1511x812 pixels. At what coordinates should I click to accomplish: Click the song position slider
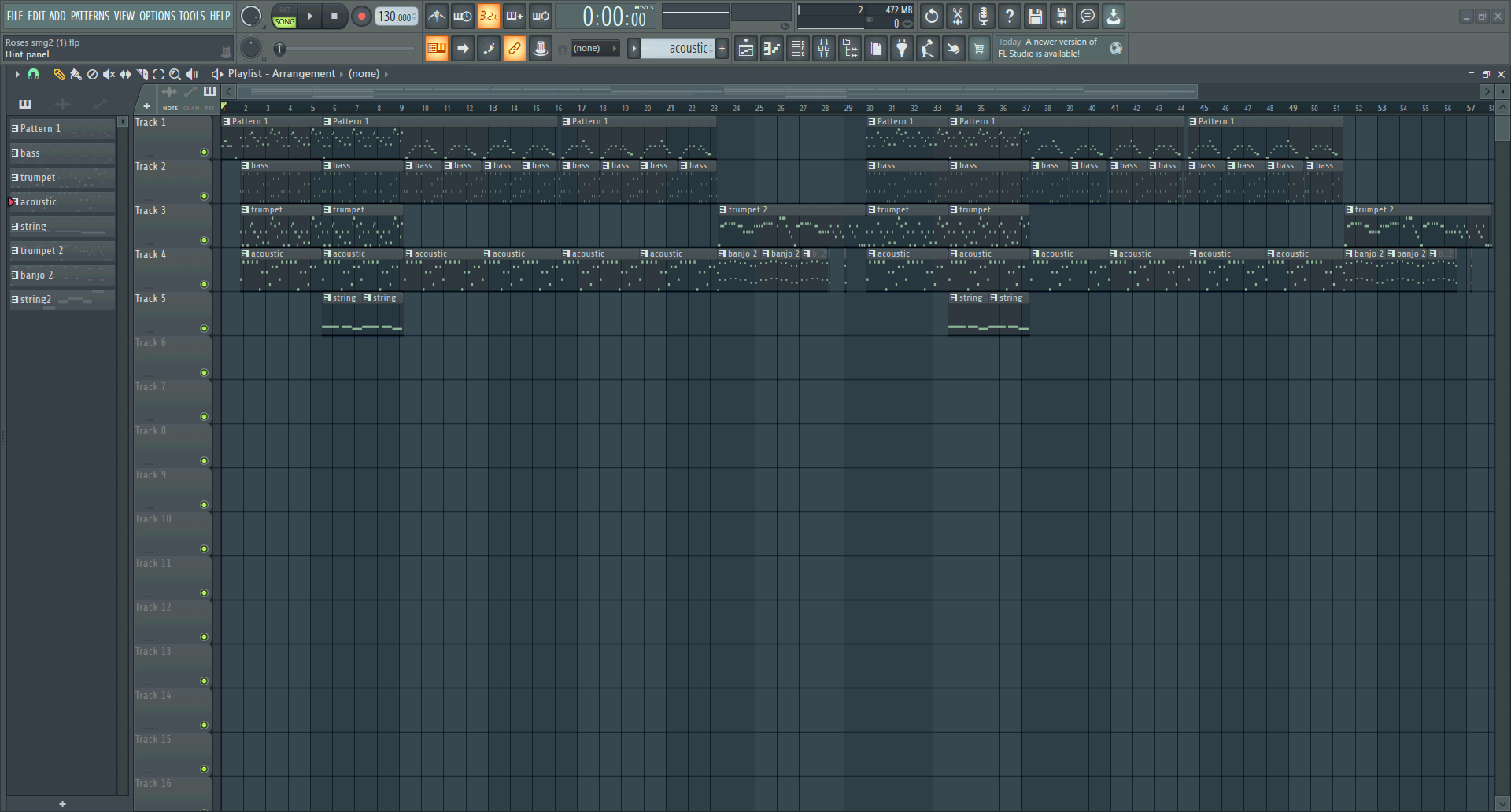[346, 49]
